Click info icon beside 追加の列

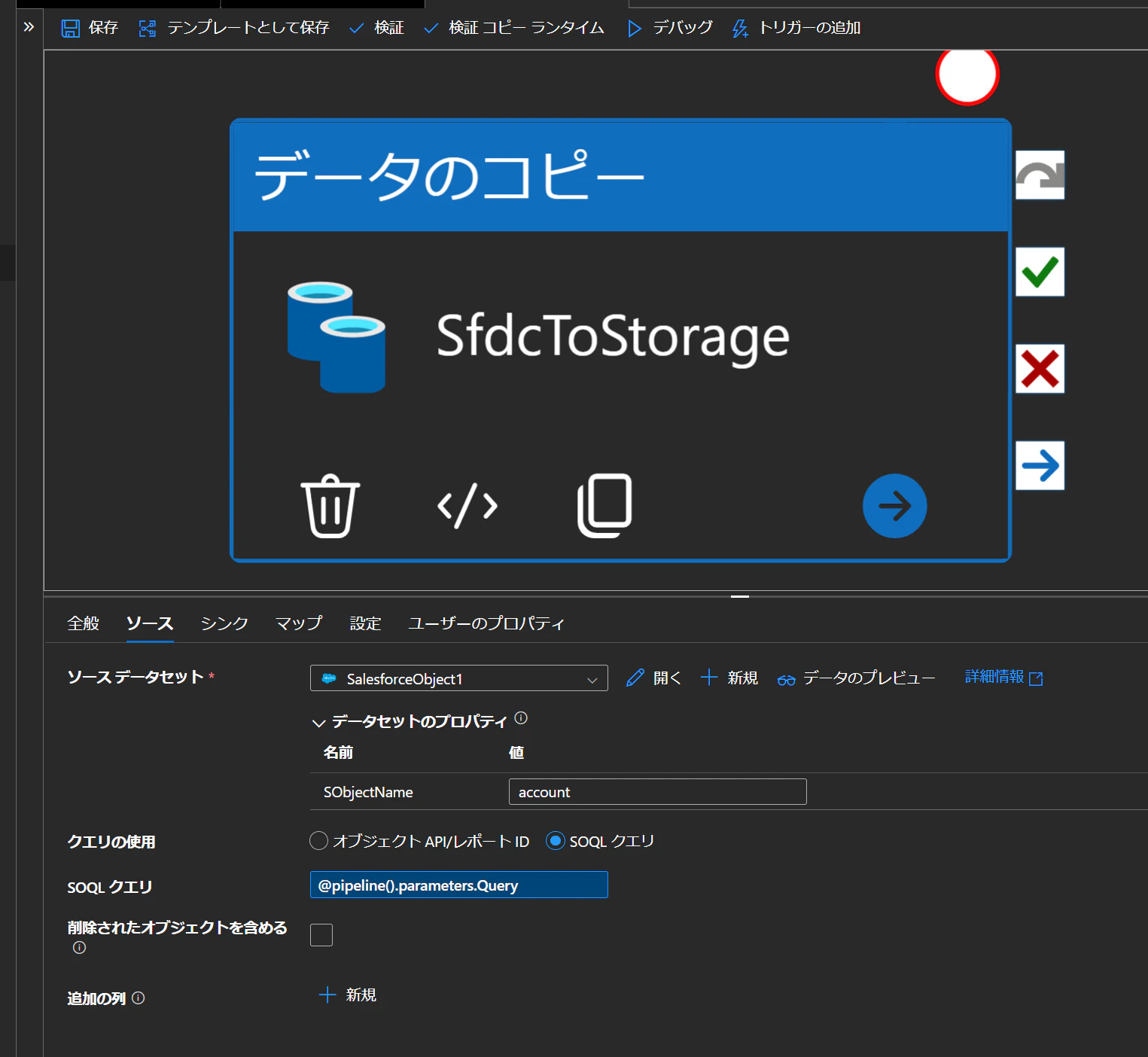coord(138,998)
